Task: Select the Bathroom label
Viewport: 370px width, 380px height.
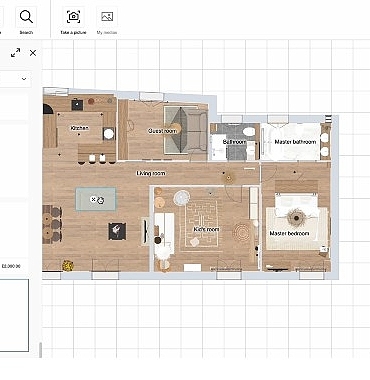Action: pyautogui.click(x=234, y=142)
